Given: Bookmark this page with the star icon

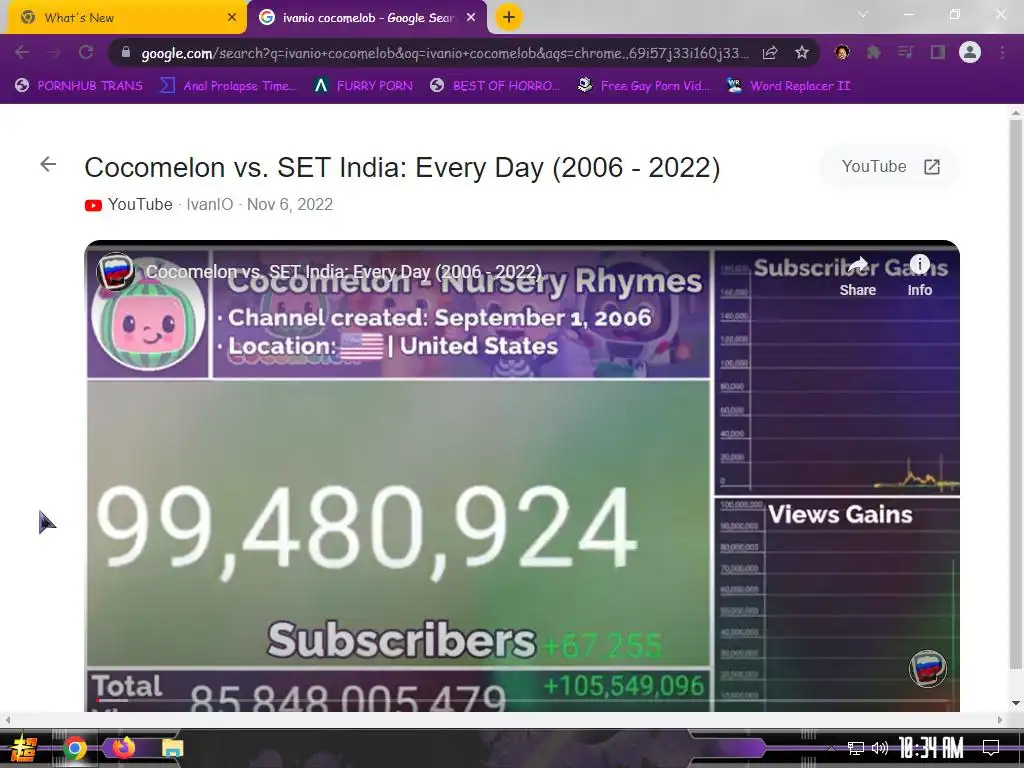Looking at the screenshot, I should pyautogui.click(x=802, y=53).
